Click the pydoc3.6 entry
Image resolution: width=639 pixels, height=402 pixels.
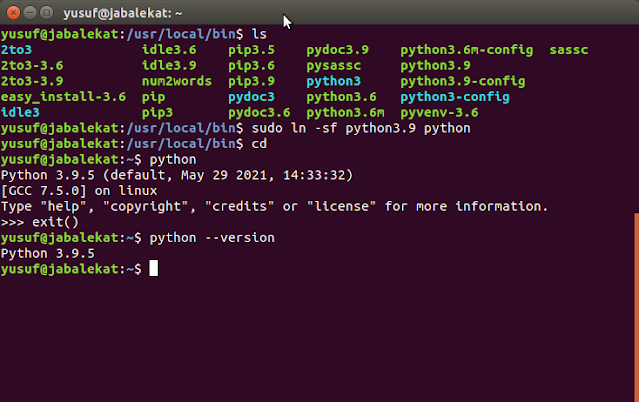click(x=259, y=113)
